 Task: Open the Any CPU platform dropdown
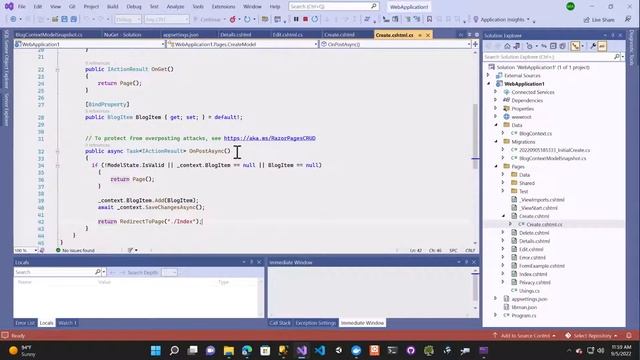click(167, 19)
